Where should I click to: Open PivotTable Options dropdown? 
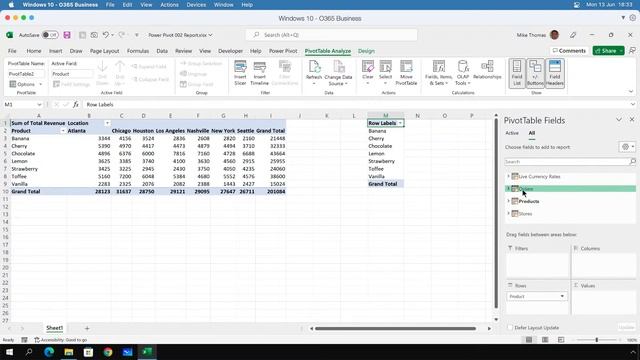40,84
